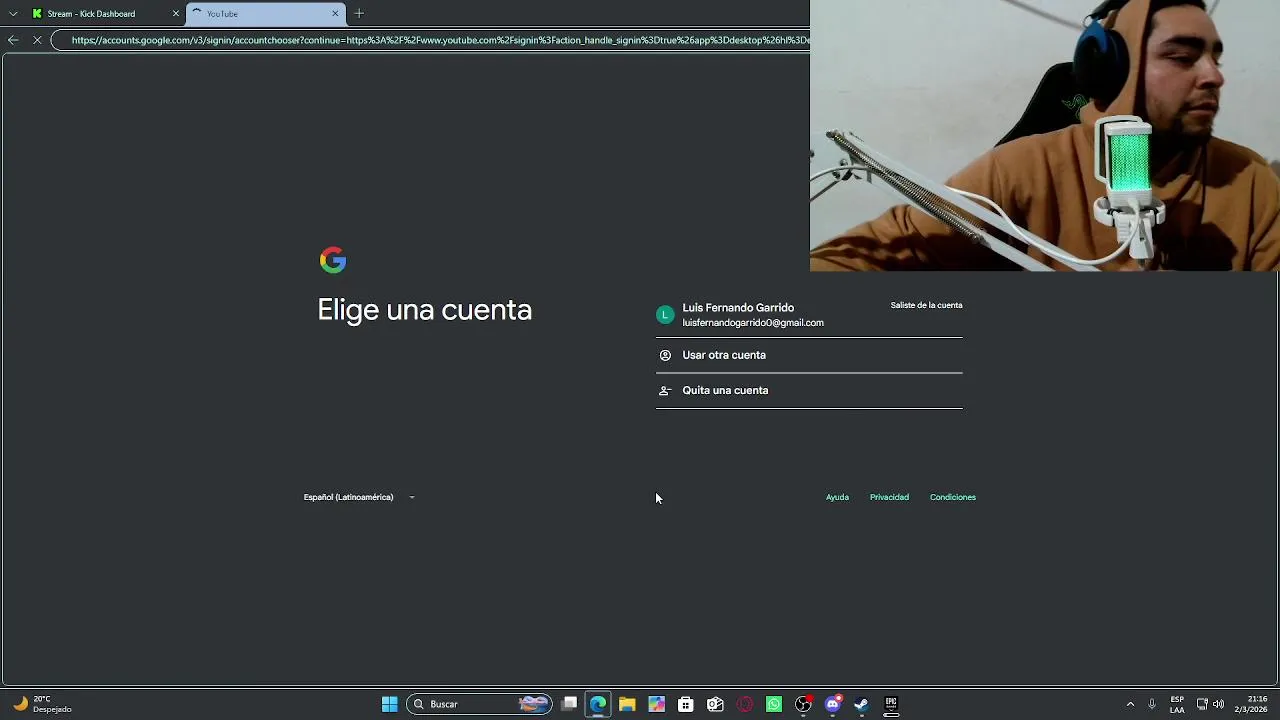Open a new browser tab
1280x720 pixels.
click(359, 14)
